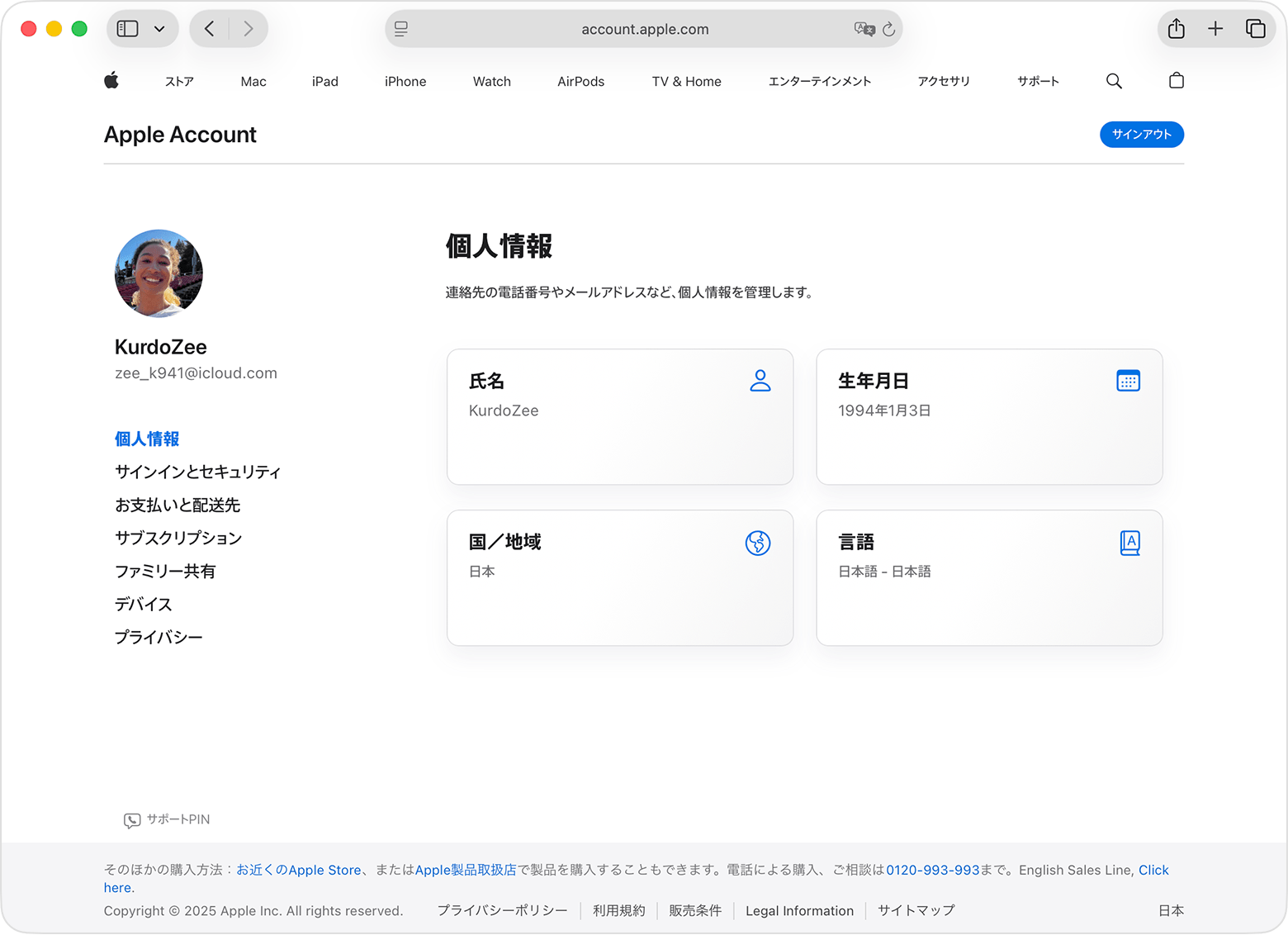Viewport: 1288px width, 935px height.
Task: Select 個人情報 in the sidebar
Action: point(147,439)
